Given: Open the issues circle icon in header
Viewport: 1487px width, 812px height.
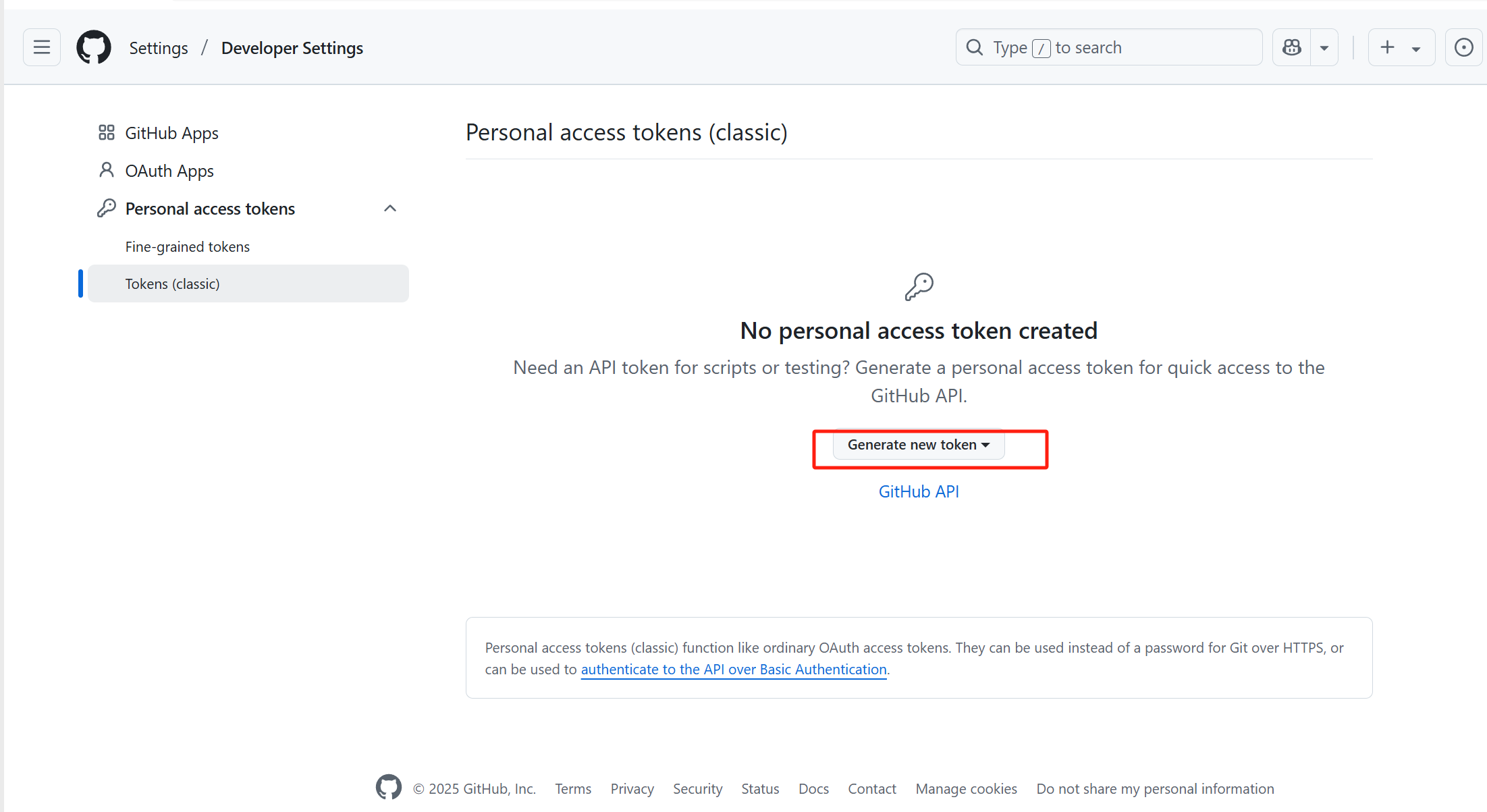Looking at the screenshot, I should 1463,47.
